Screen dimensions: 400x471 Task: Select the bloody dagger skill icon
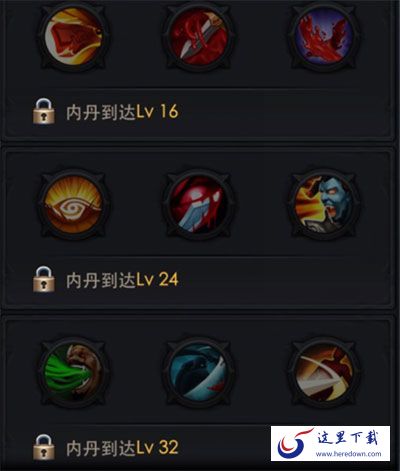(x=199, y=35)
